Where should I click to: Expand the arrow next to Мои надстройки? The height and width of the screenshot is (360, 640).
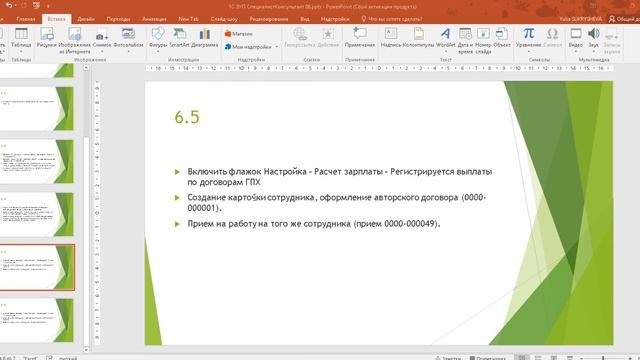point(277,47)
